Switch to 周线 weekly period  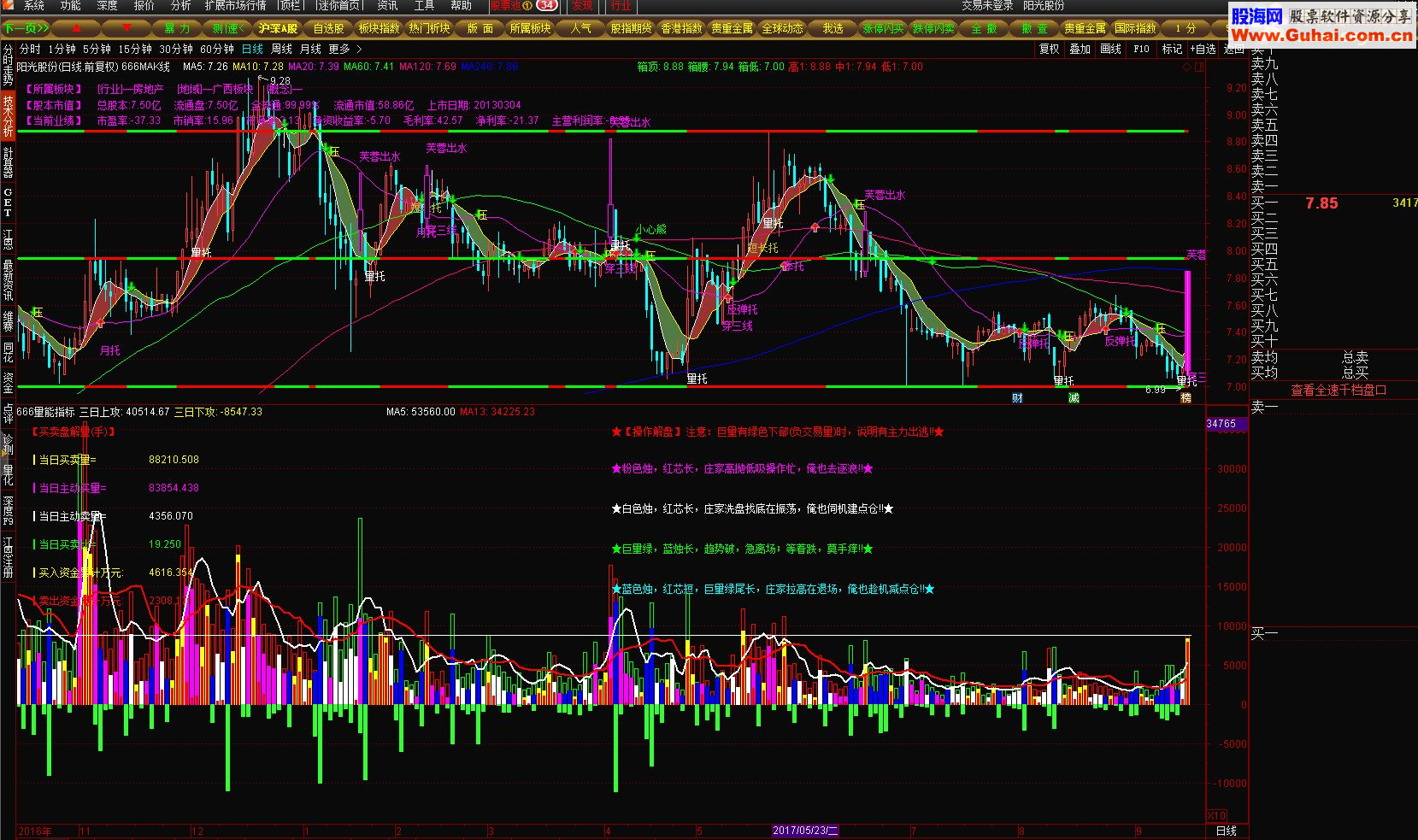281,50
